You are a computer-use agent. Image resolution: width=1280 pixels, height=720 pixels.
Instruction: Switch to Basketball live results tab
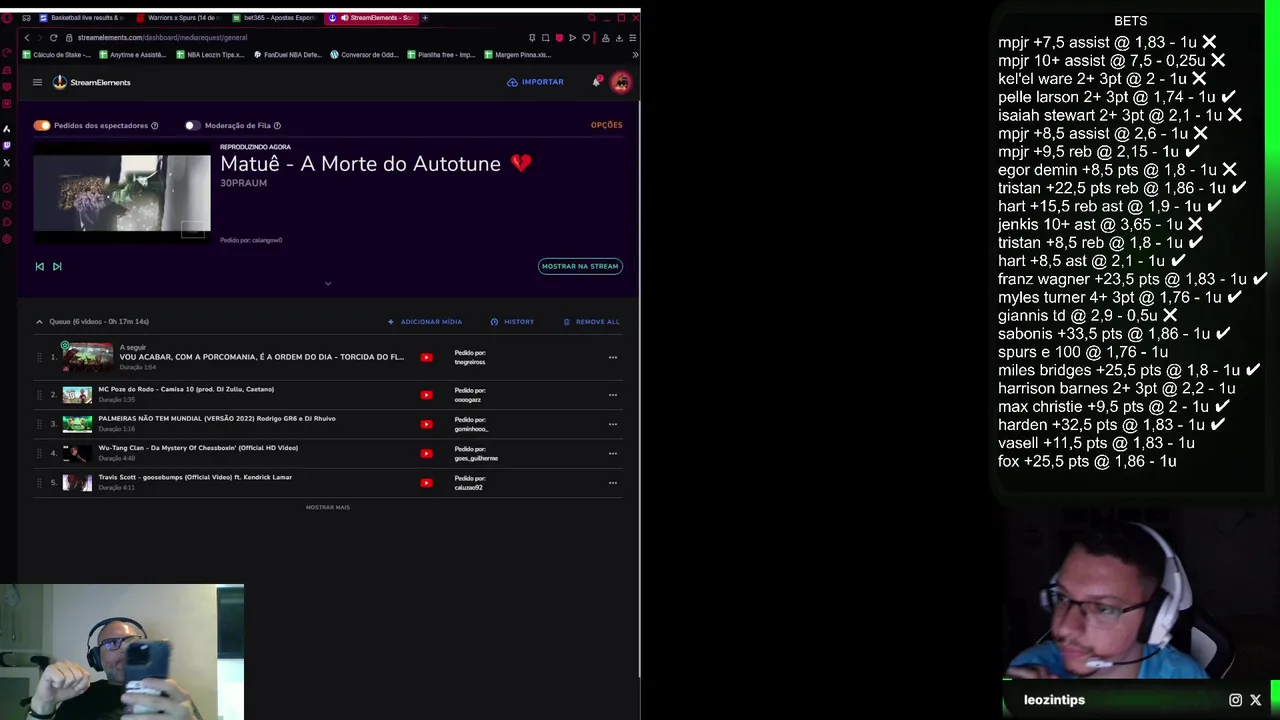pos(80,17)
